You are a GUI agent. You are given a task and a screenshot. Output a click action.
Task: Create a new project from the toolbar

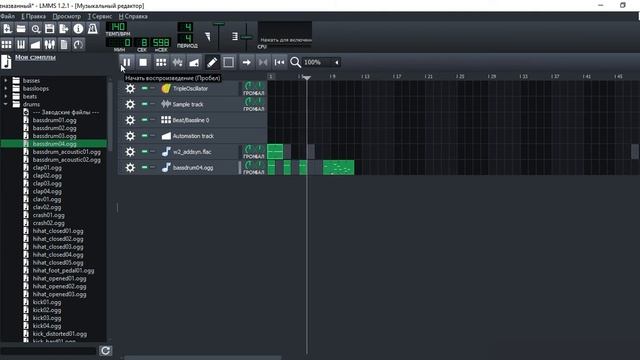[7, 29]
